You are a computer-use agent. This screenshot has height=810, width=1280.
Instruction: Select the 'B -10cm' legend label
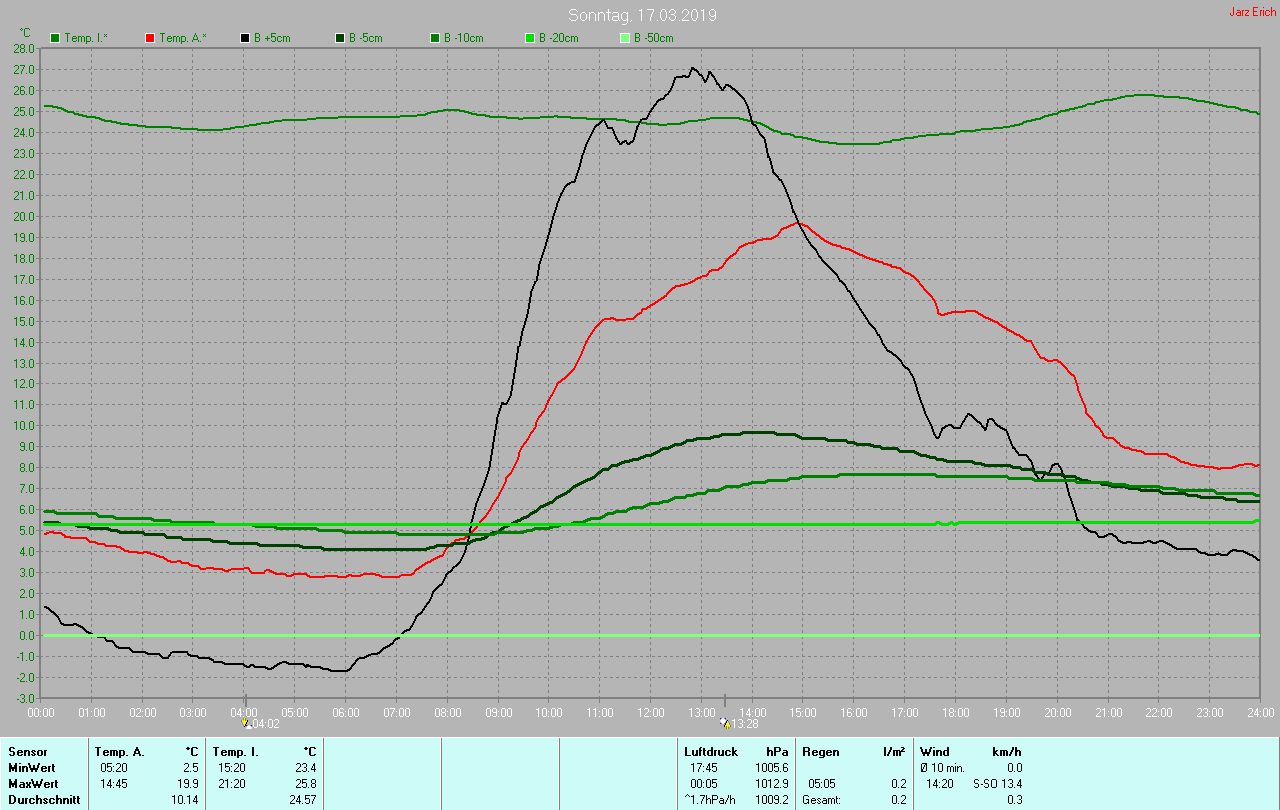pos(463,38)
